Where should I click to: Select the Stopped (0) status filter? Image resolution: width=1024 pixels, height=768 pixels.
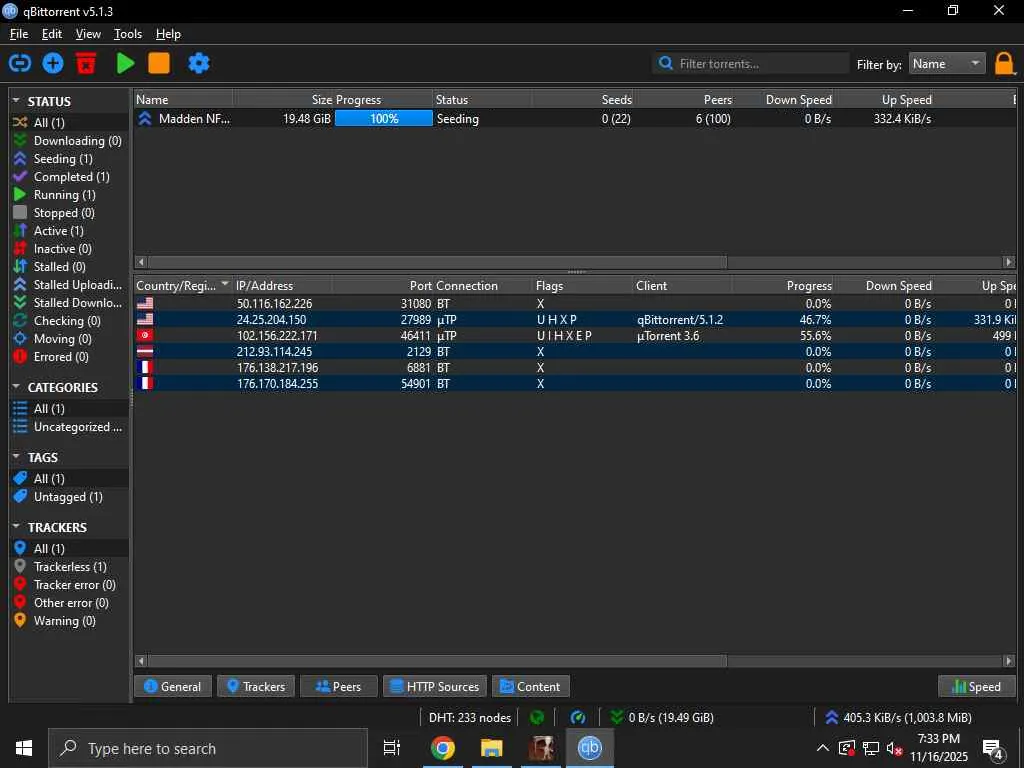pyautogui.click(x=69, y=213)
